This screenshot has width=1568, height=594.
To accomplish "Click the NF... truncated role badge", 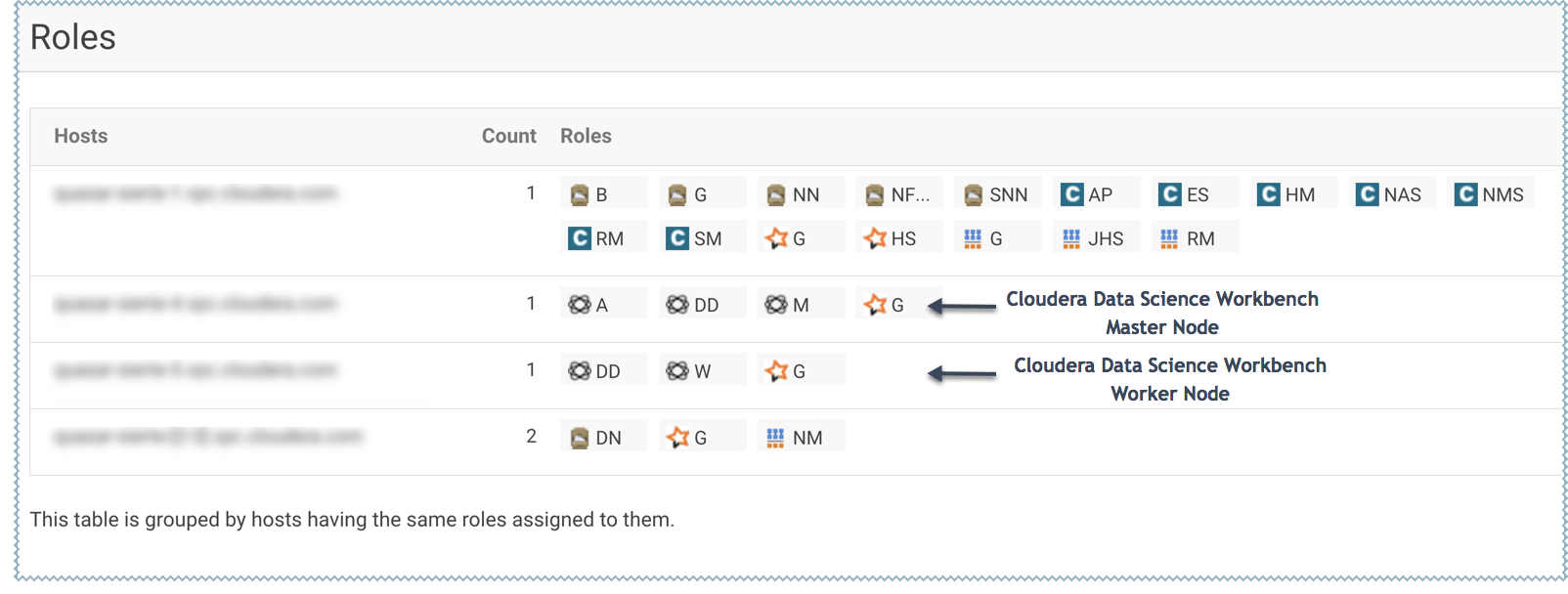I will click(x=897, y=194).
